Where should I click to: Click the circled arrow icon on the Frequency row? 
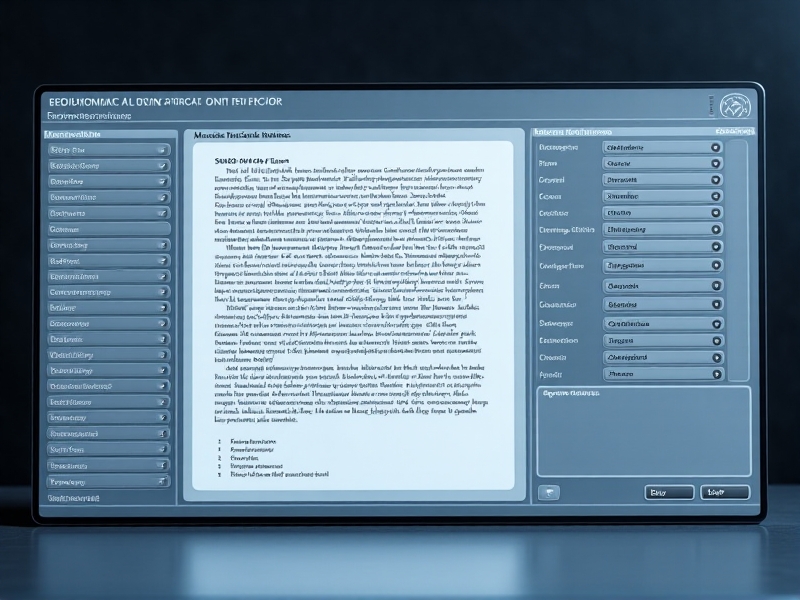click(716, 229)
